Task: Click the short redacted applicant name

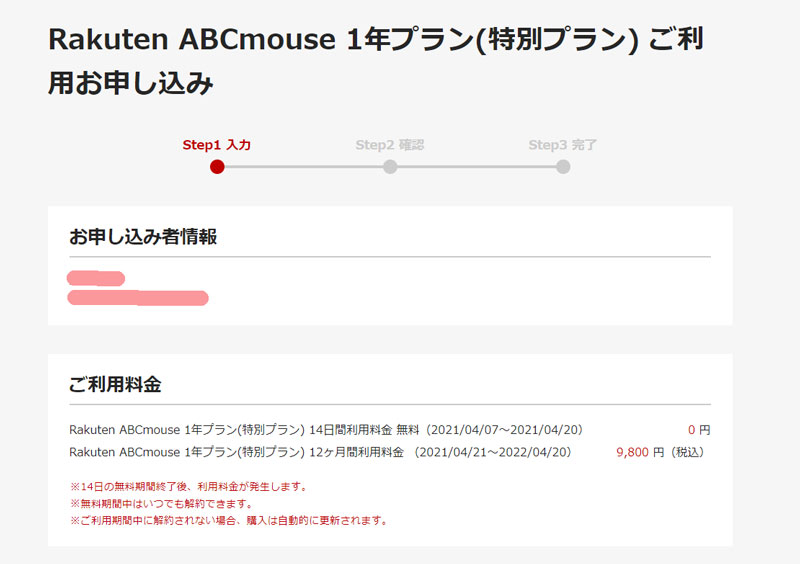Action: click(96, 278)
